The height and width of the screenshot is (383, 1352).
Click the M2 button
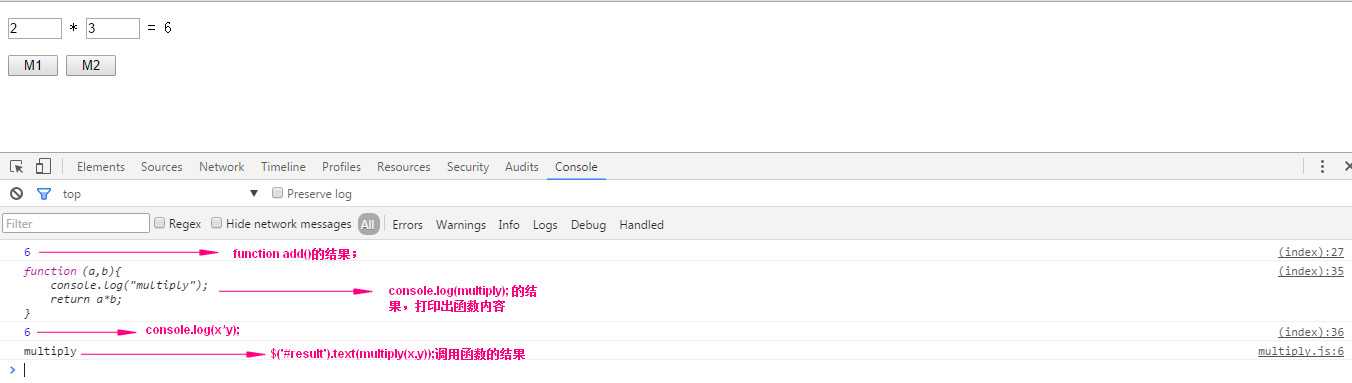point(91,66)
